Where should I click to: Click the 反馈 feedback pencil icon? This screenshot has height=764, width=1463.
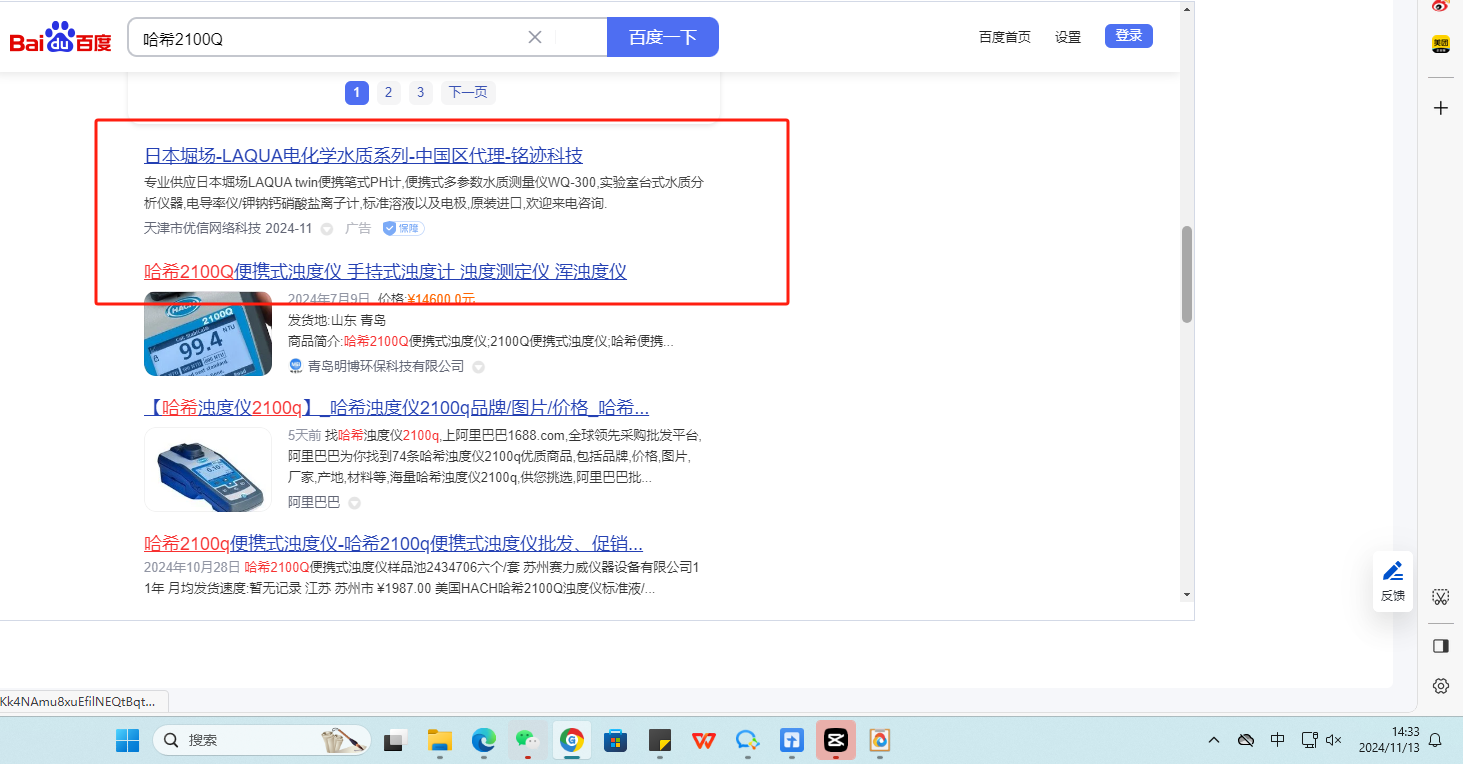click(1392, 572)
